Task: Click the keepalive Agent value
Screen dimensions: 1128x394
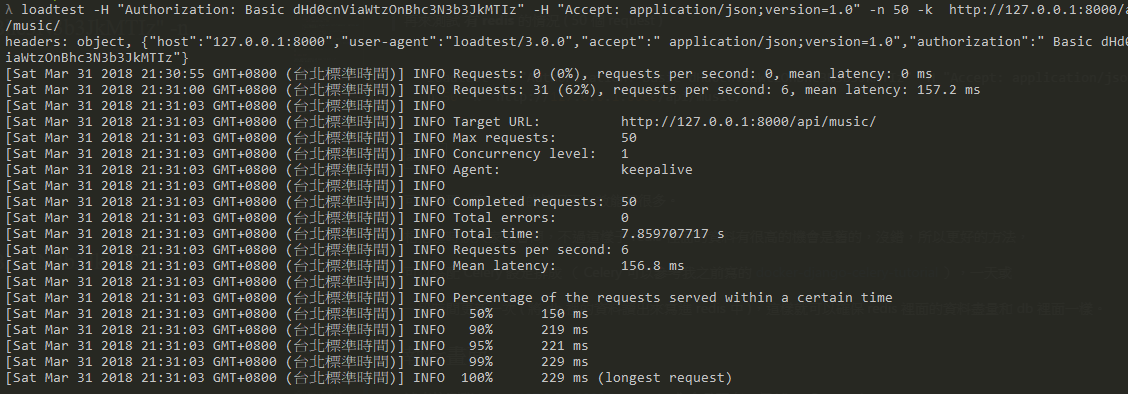Action: [x=656, y=170]
